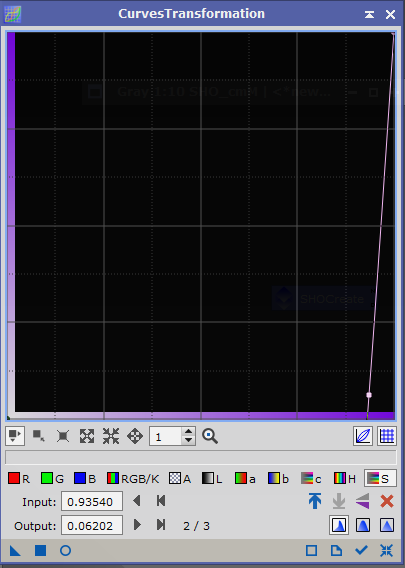Toggle Show Complete Curves icon
The width and height of the screenshot is (405, 568).
tap(363, 436)
